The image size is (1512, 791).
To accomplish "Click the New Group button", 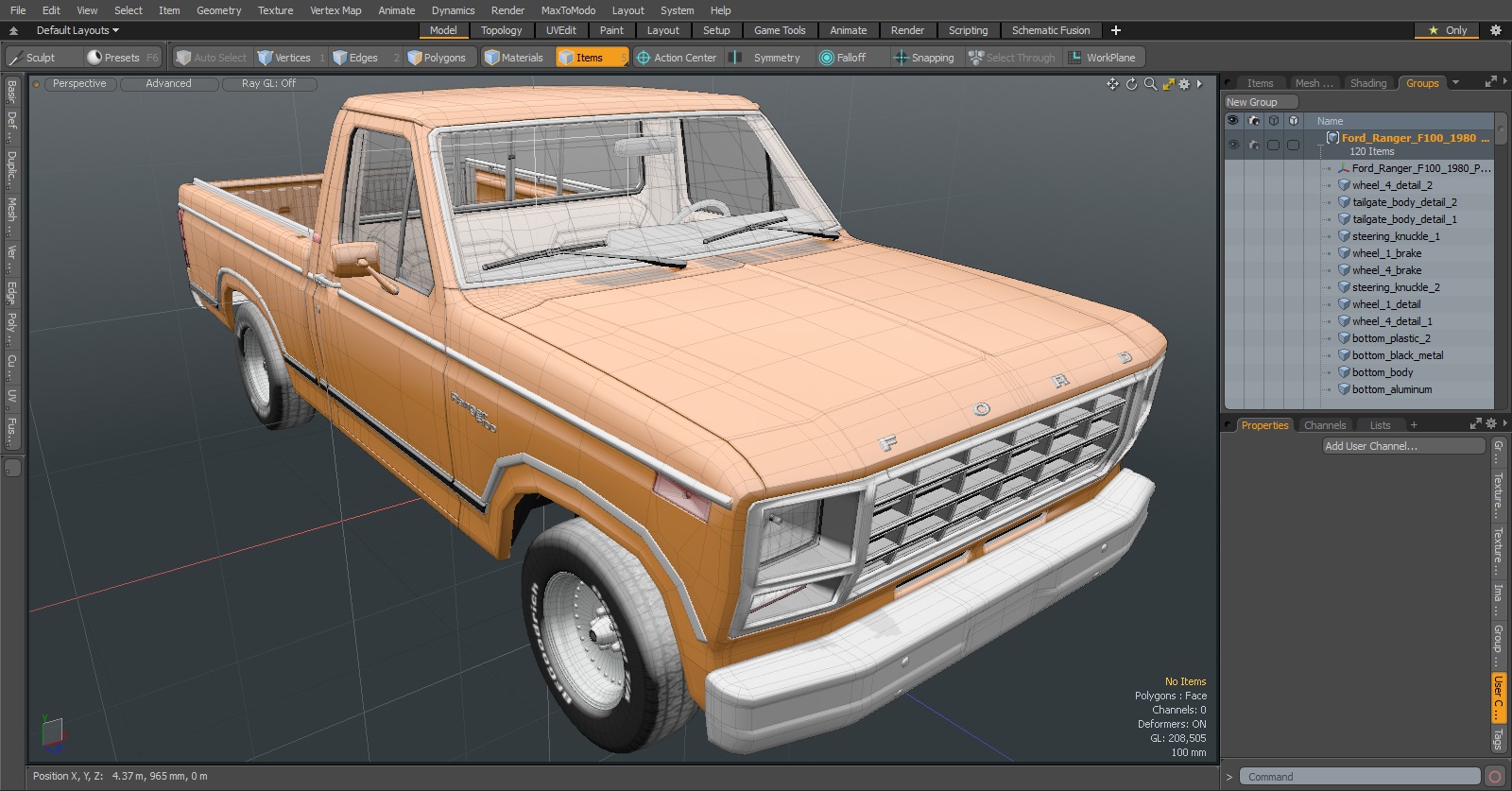I will coord(1261,102).
